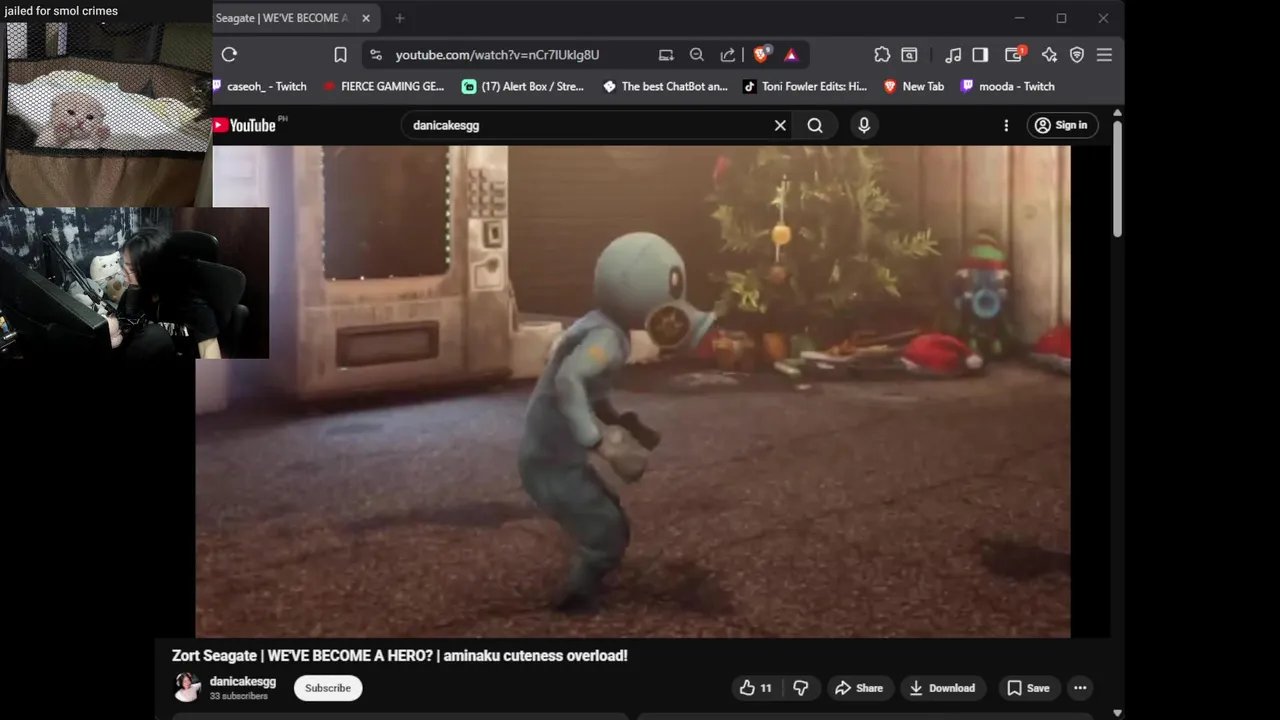1280x720 pixels.
Task: Open Leo AI sparkle icon
Action: tap(1049, 55)
